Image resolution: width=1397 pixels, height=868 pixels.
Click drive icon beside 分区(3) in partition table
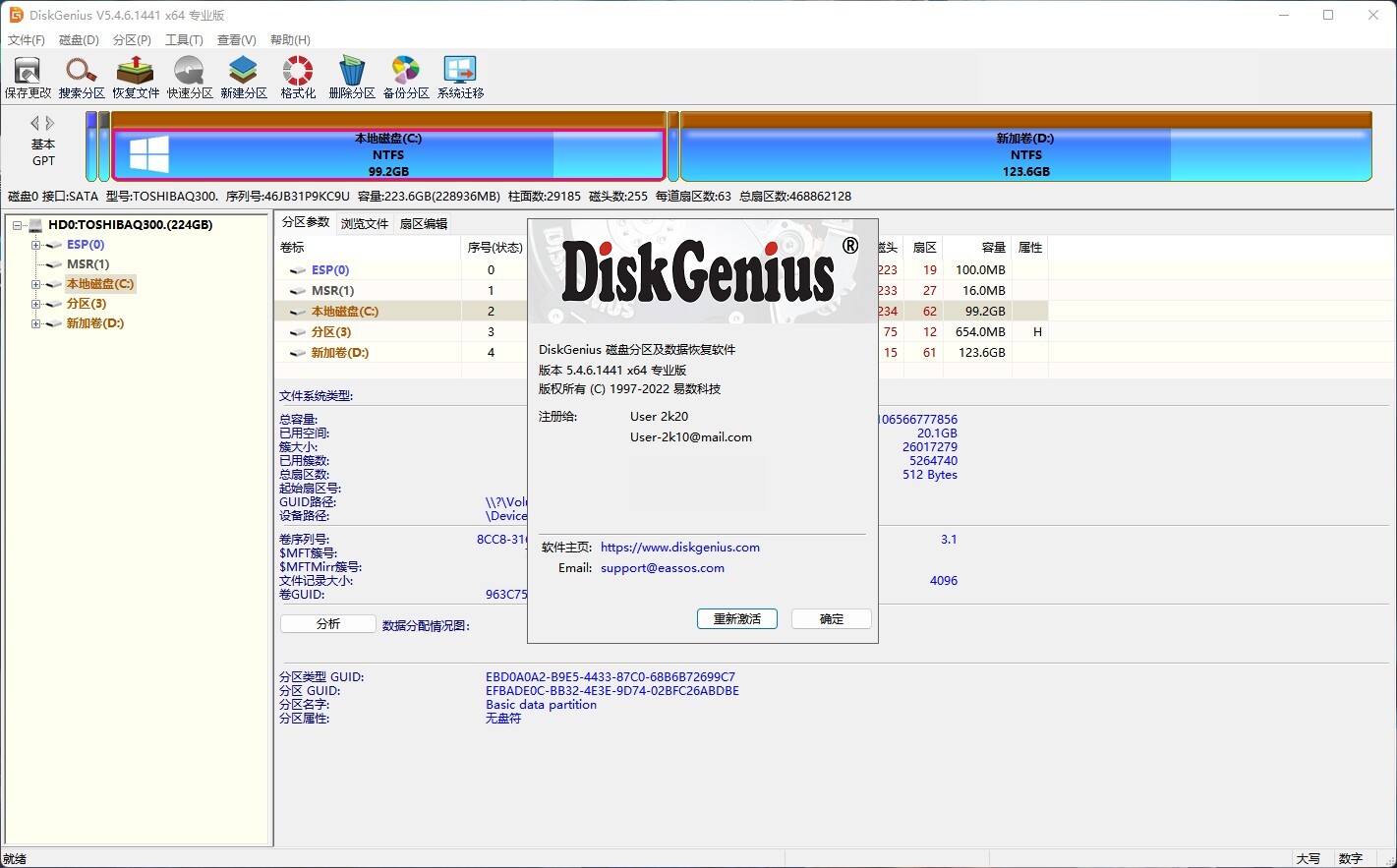pos(298,332)
